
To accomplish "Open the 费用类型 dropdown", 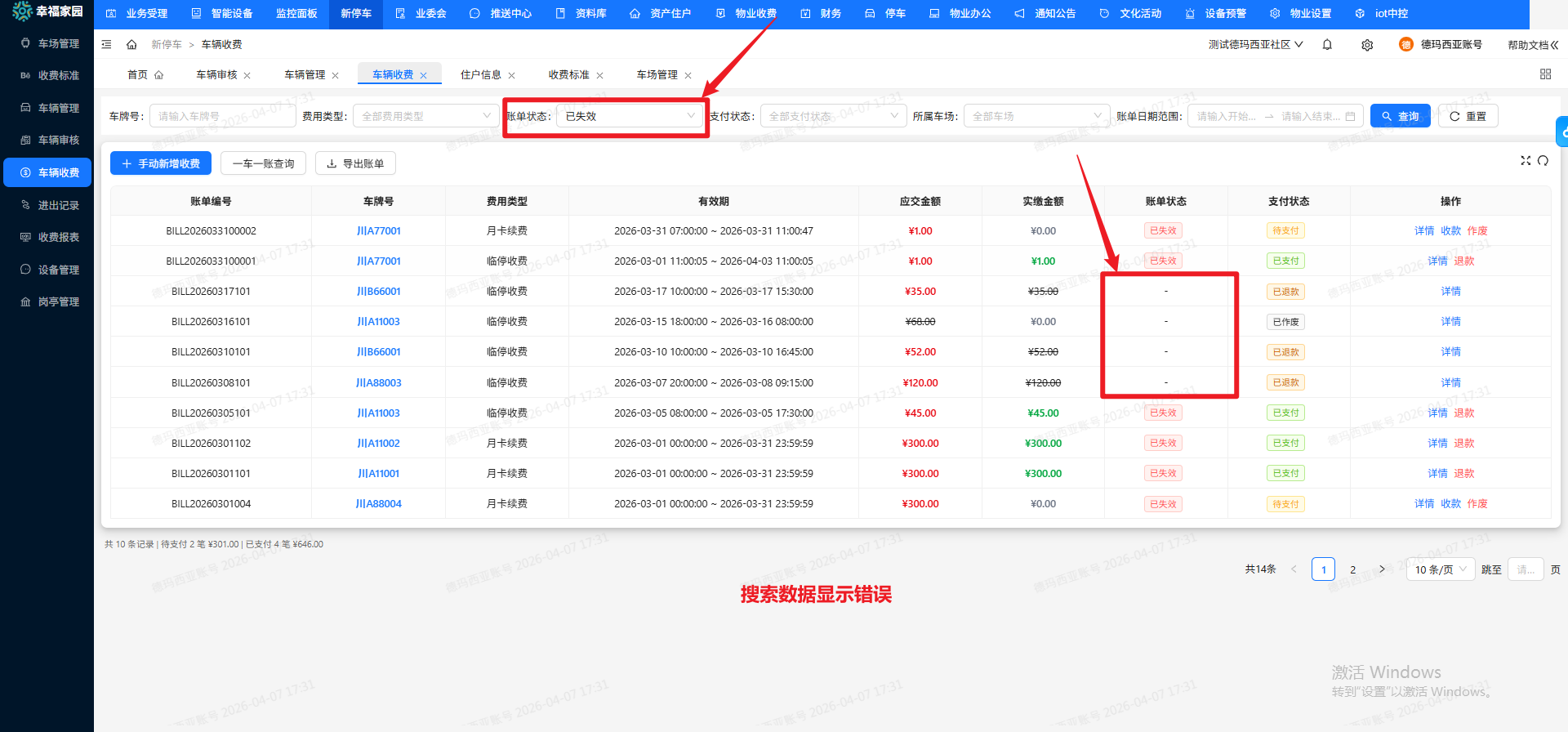I will pyautogui.click(x=425, y=116).
